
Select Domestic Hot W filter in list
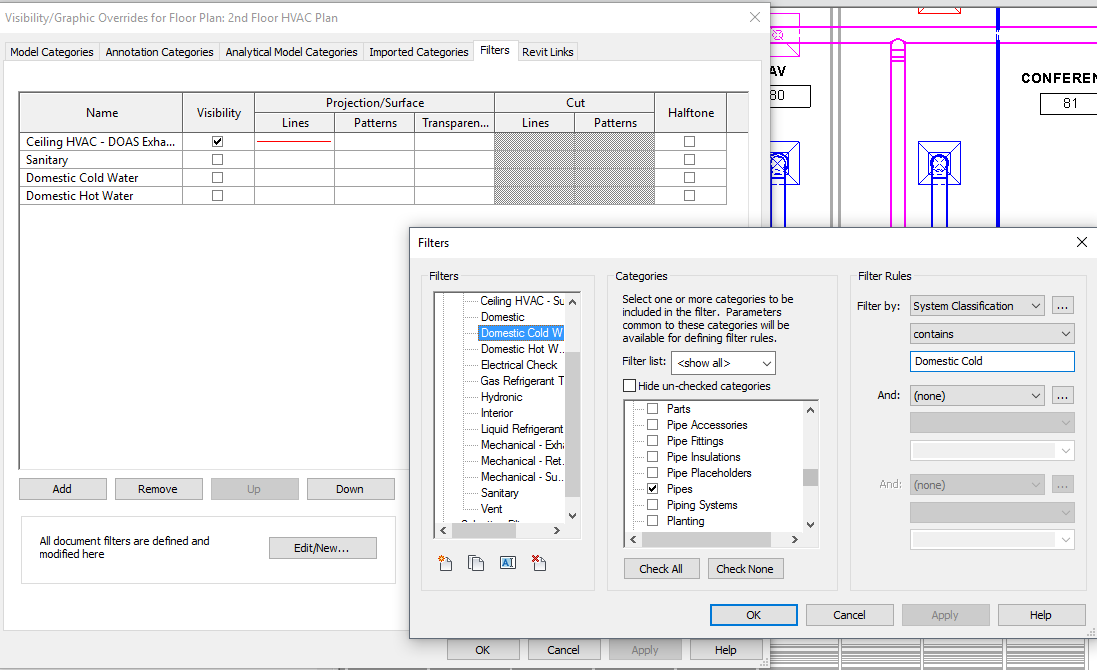(x=521, y=349)
